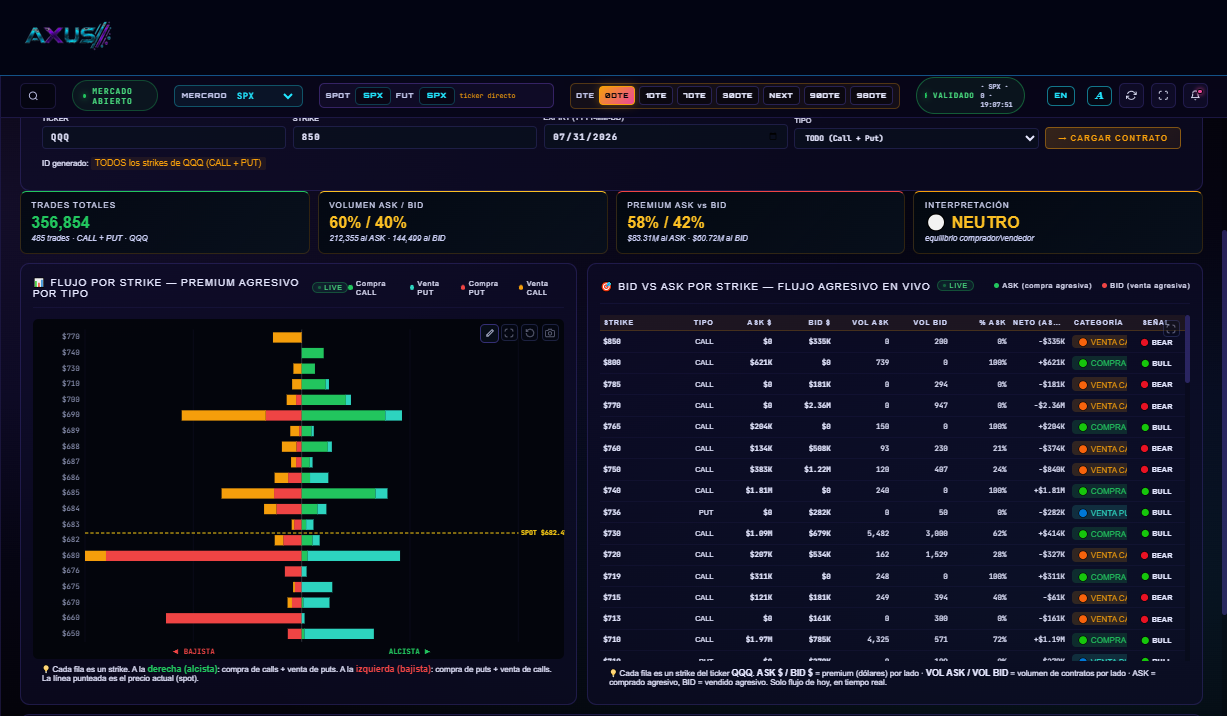The height and width of the screenshot is (716, 1227).
Task: Click the TRADES TOTALES value 356,854
Action: point(60,222)
